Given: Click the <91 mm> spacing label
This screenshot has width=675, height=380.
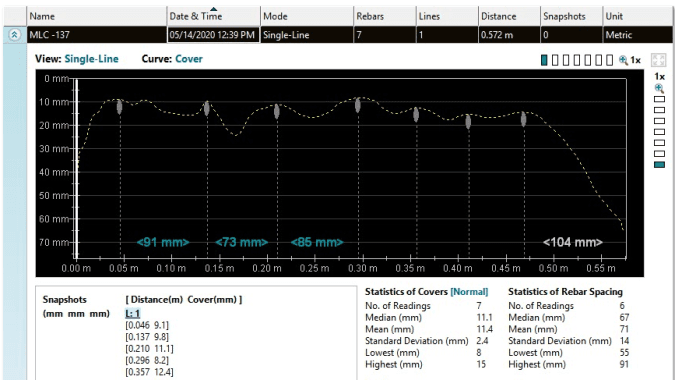Looking at the screenshot, I should click(163, 242).
